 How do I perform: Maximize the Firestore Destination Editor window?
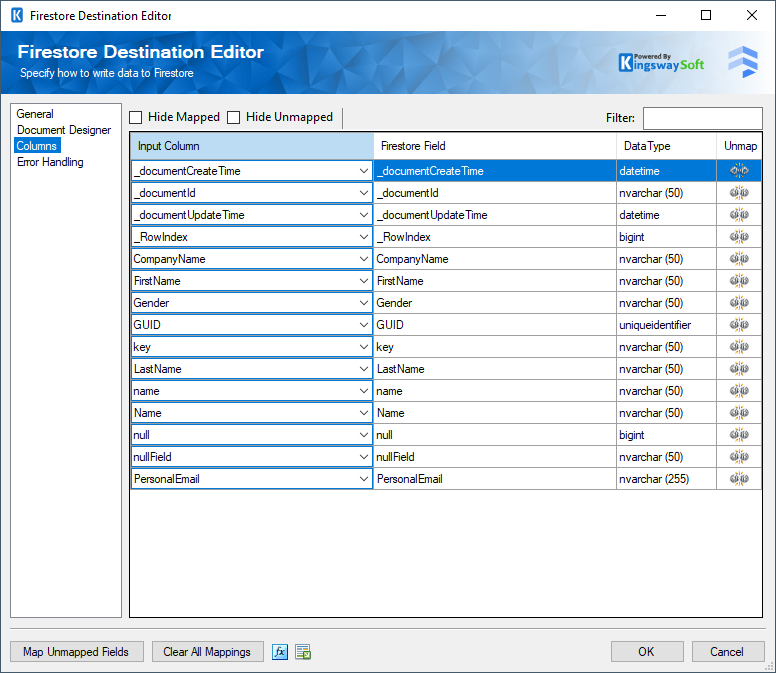(x=706, y=15)
